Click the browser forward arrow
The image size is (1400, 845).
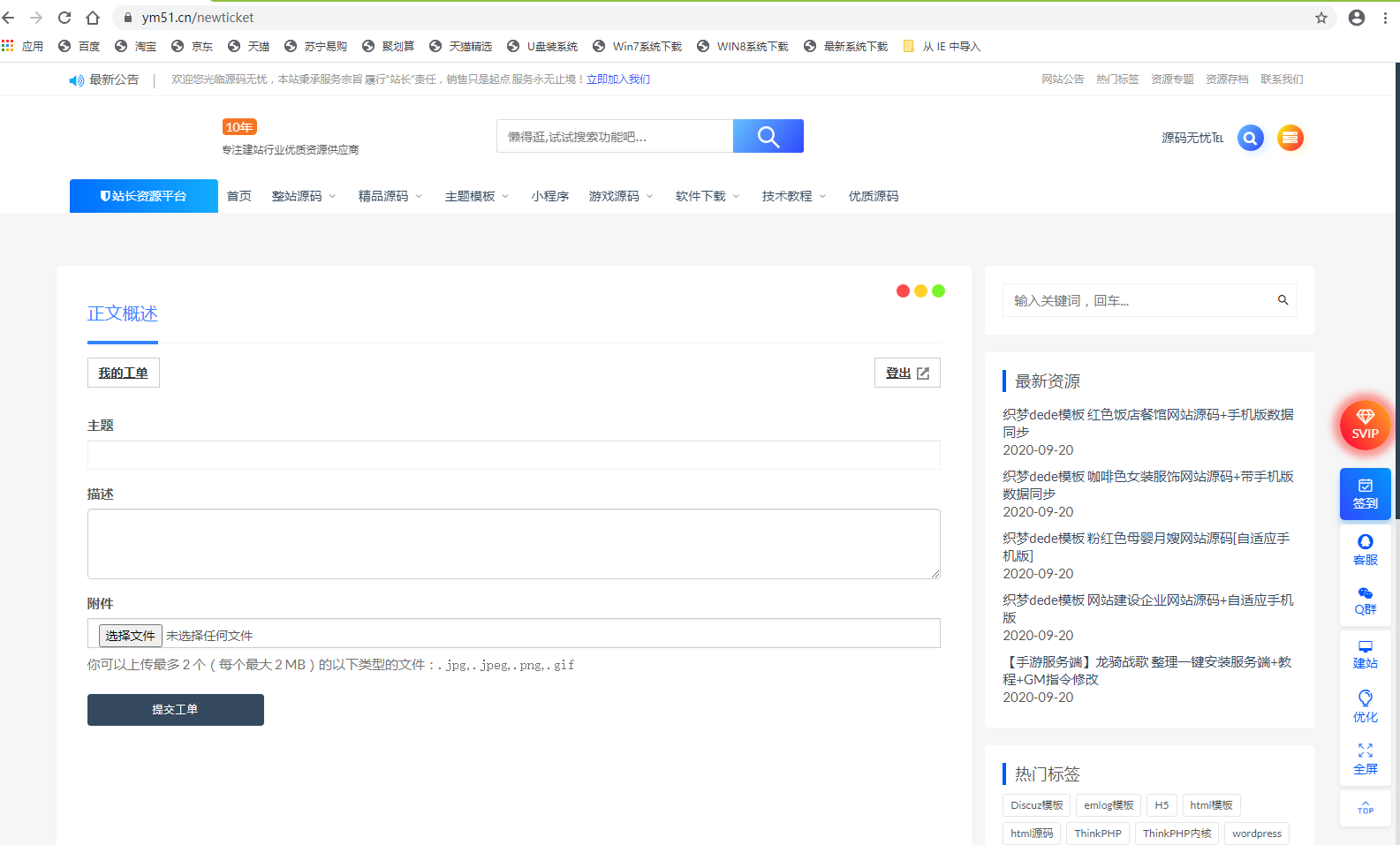(x=36, y=18)
